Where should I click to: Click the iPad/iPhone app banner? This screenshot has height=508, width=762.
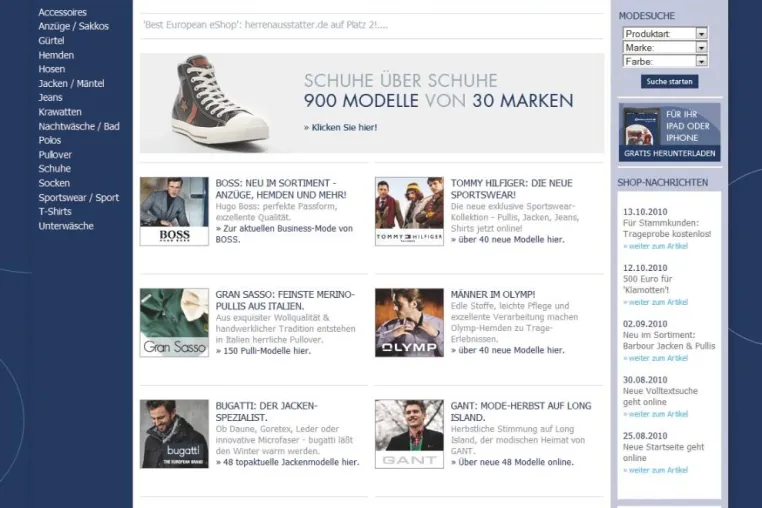(669, 132)
